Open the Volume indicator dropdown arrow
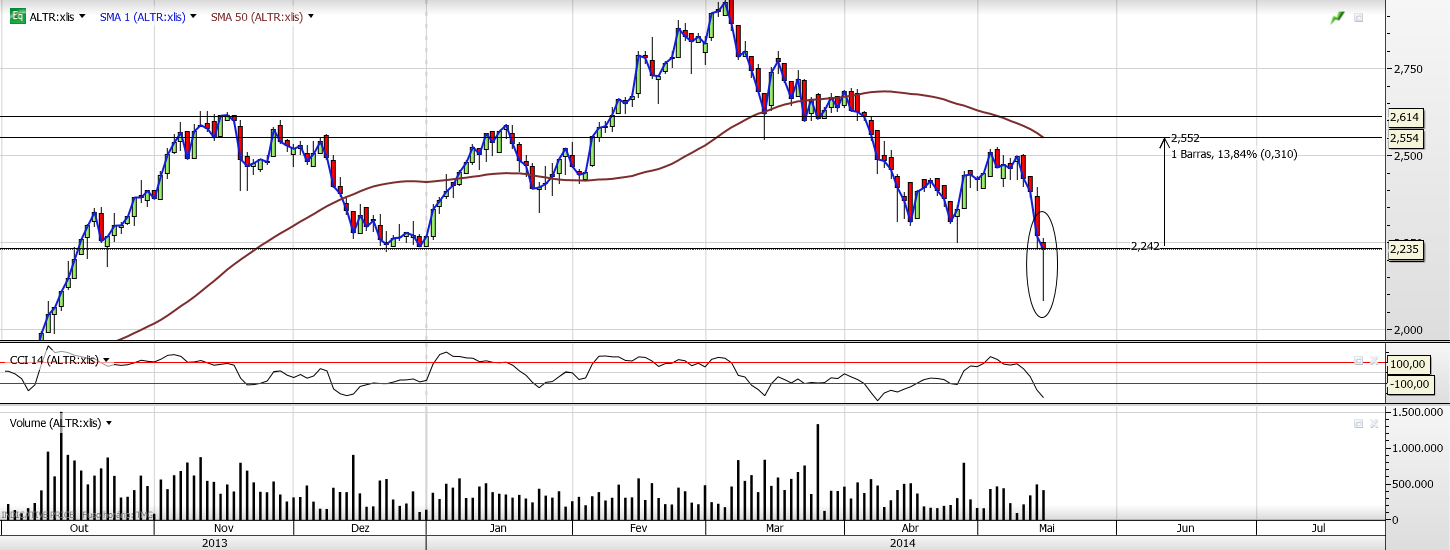Viewport: 1450px width, 550px height. [108, 423]
